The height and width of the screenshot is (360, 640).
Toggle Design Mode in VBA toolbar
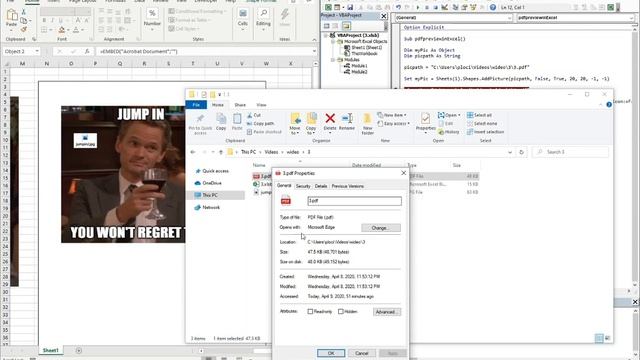coord(444,7)
